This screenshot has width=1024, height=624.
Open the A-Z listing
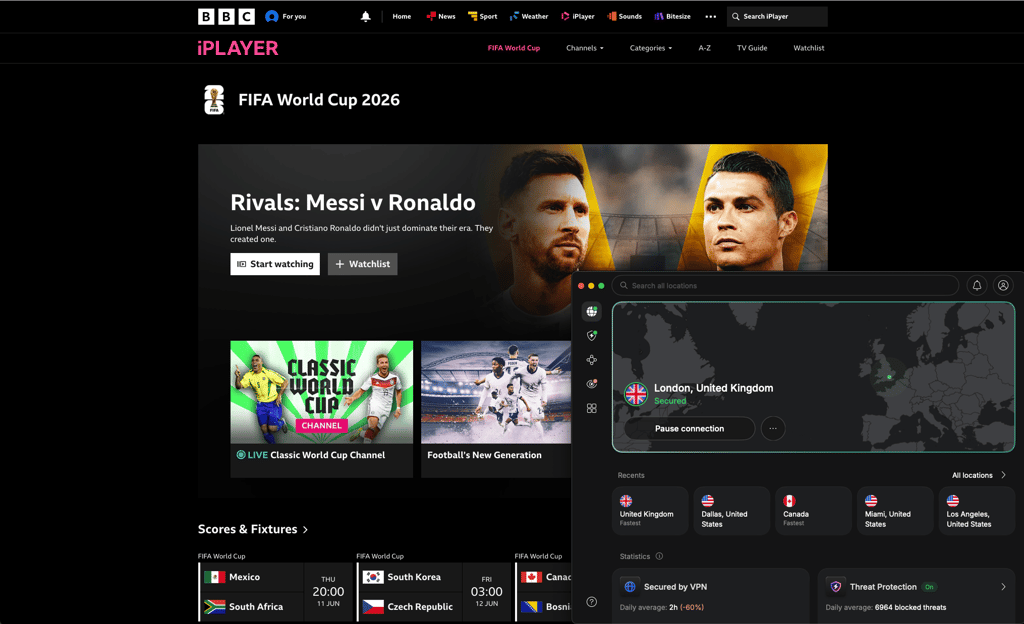coord(705,48)
